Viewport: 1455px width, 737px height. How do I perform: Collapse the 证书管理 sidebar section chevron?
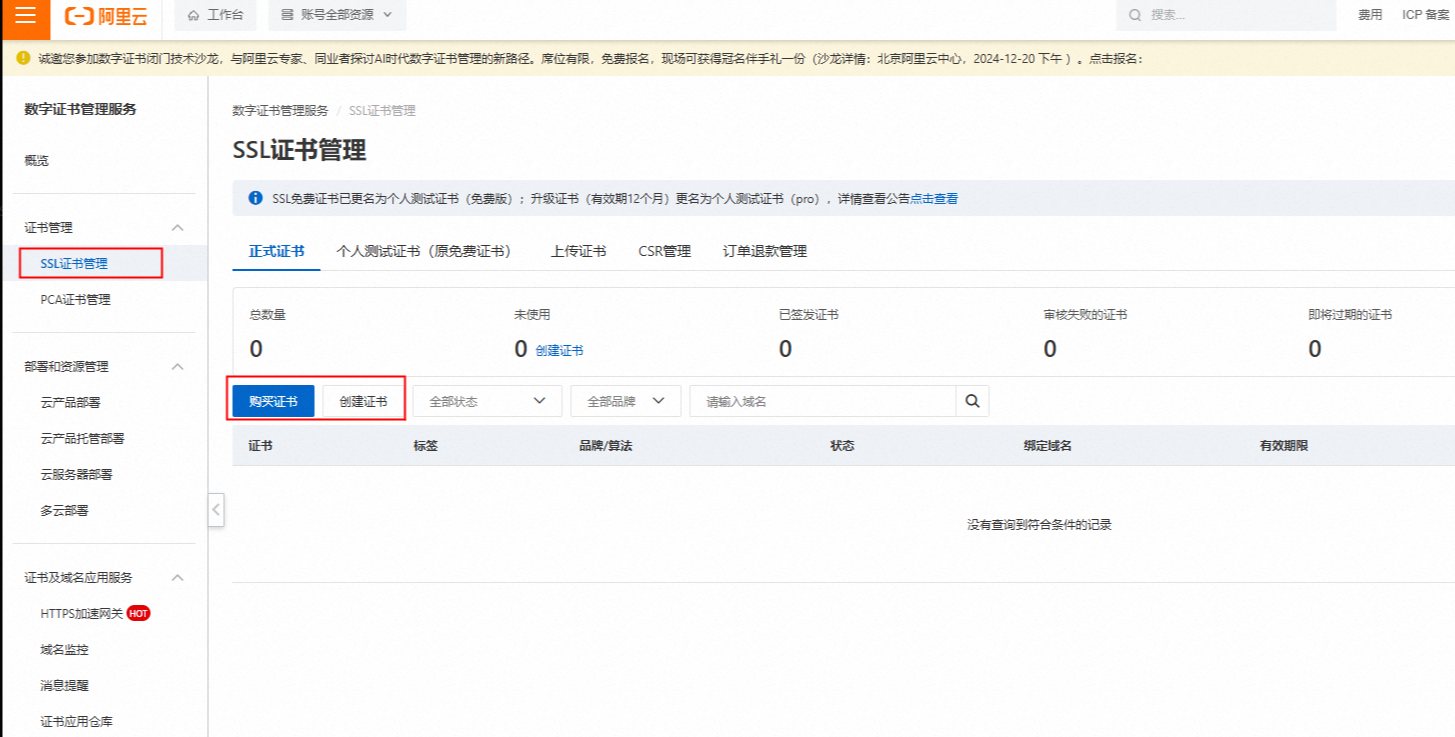pyautogui.click(x=178, y=227)
